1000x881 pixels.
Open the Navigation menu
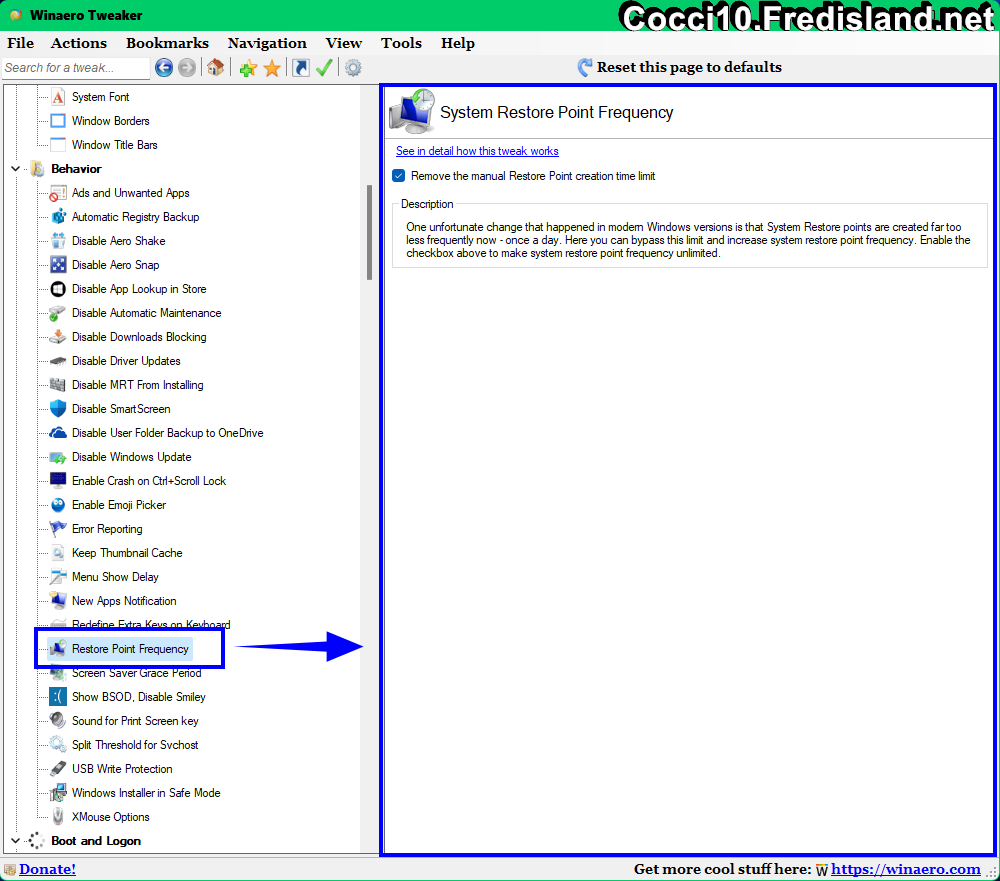(267, 43)
